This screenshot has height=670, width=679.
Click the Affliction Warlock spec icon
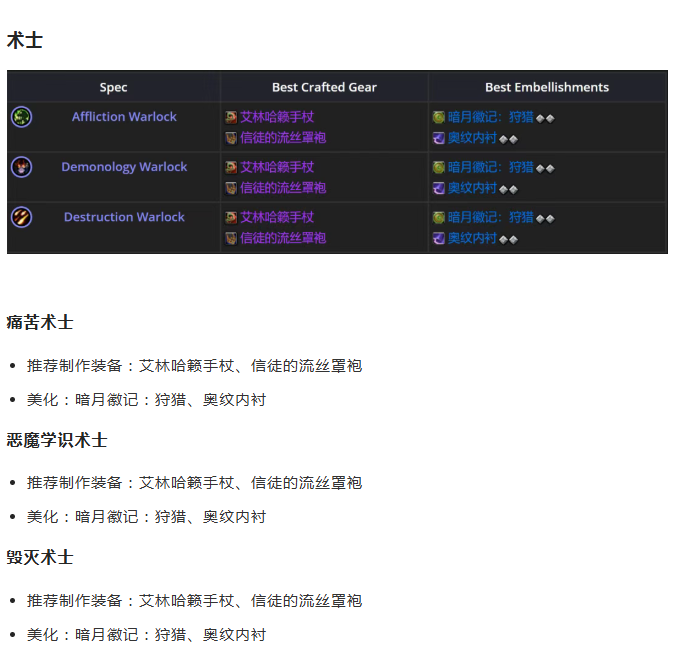tap(21, 117)
